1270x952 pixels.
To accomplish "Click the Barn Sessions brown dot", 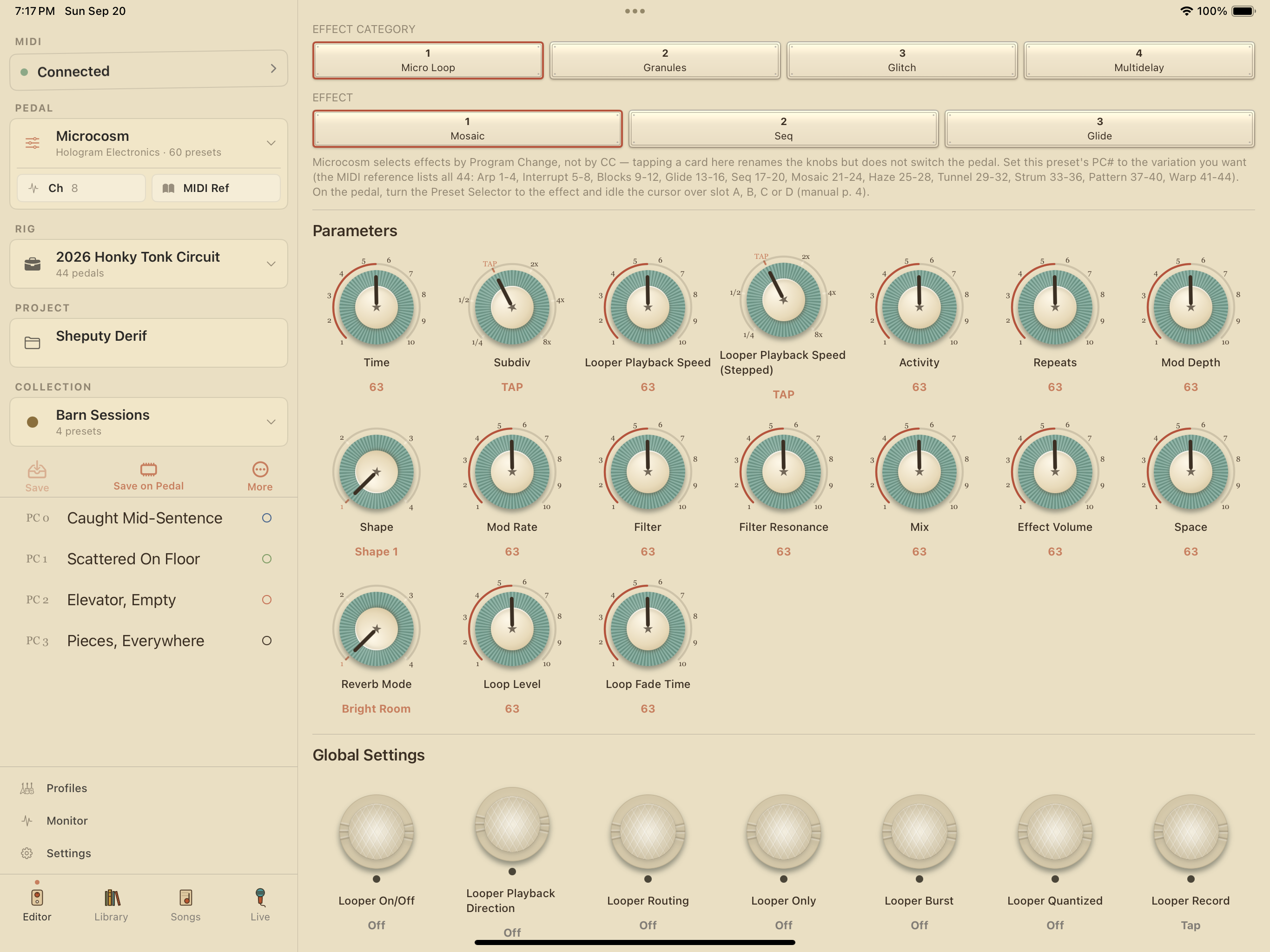I will click(33, 422).
